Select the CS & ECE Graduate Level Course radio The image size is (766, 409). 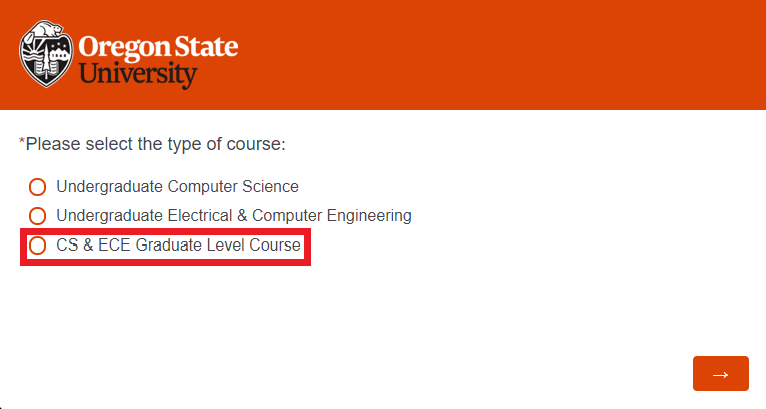pos(38,246)
